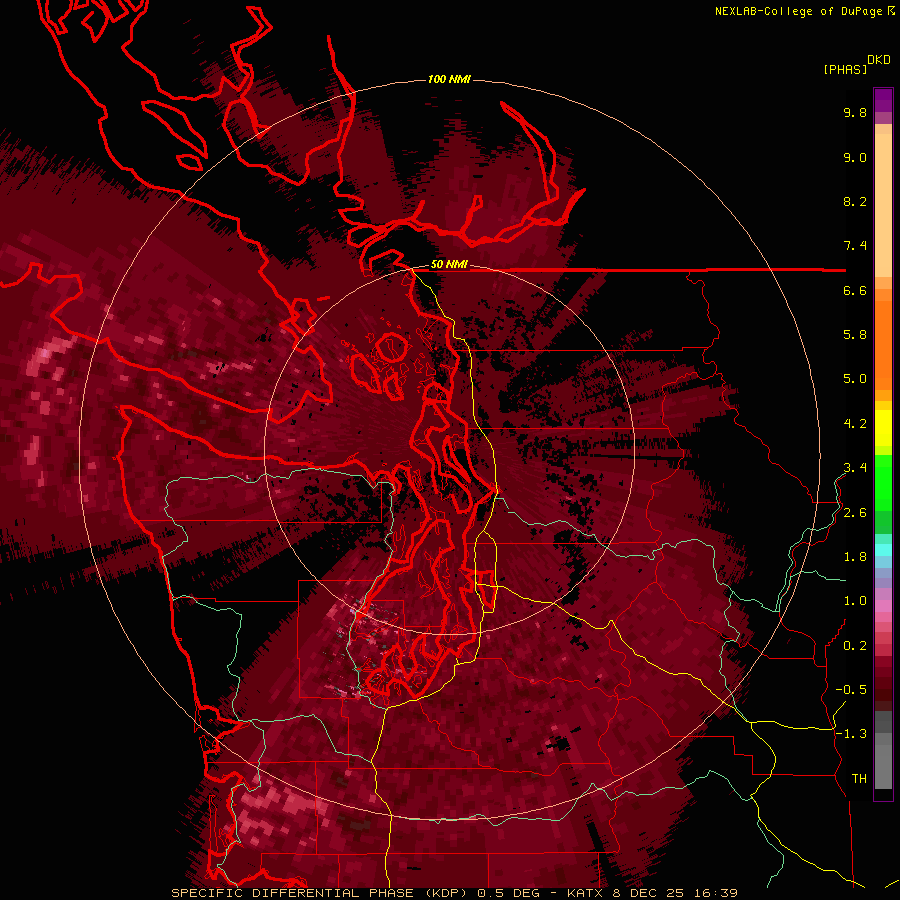Select the 6.6 legend value
900x900 pixels.
[855, 291]
